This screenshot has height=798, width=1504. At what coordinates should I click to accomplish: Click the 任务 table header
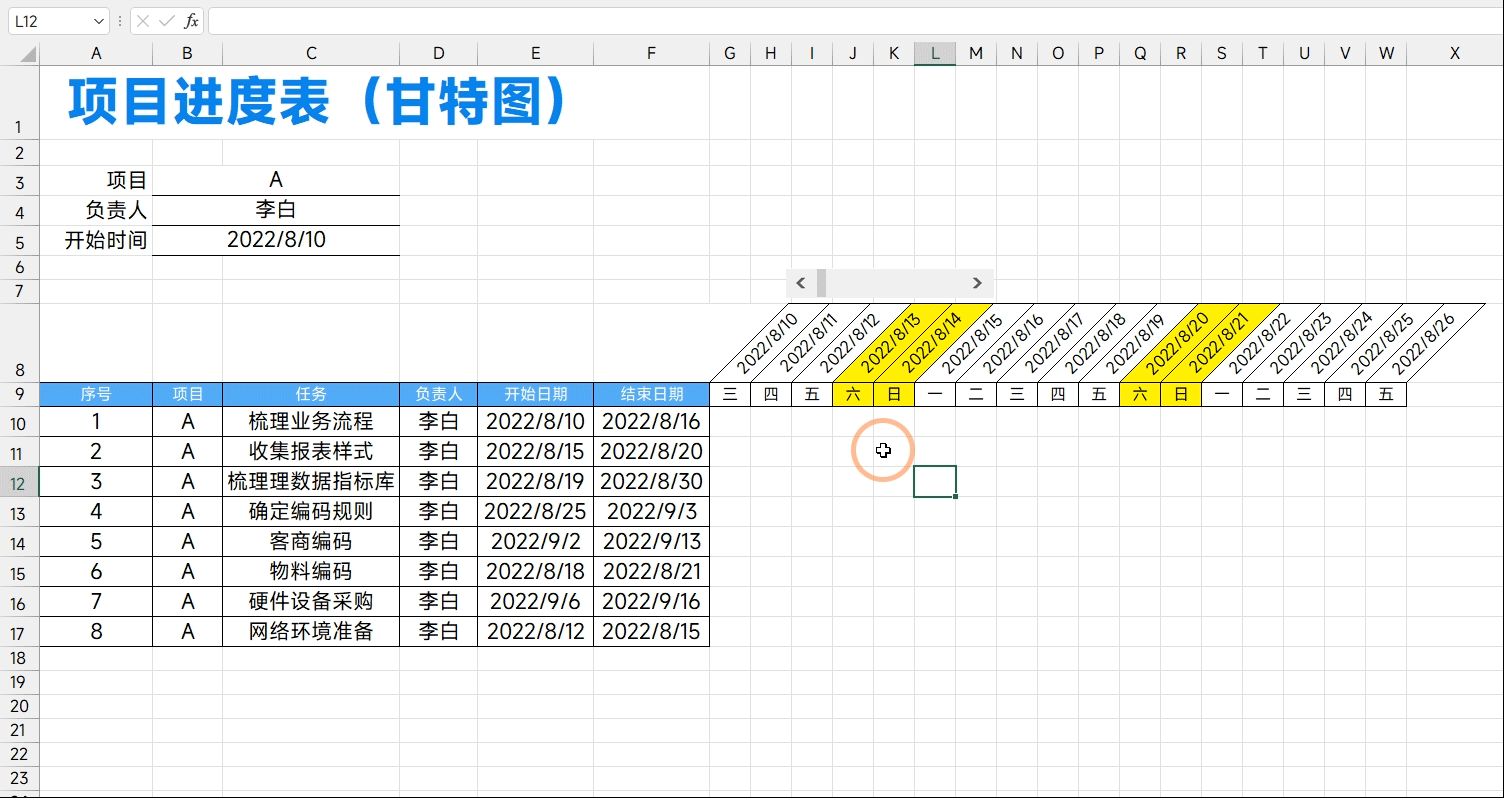click(311, 394)
